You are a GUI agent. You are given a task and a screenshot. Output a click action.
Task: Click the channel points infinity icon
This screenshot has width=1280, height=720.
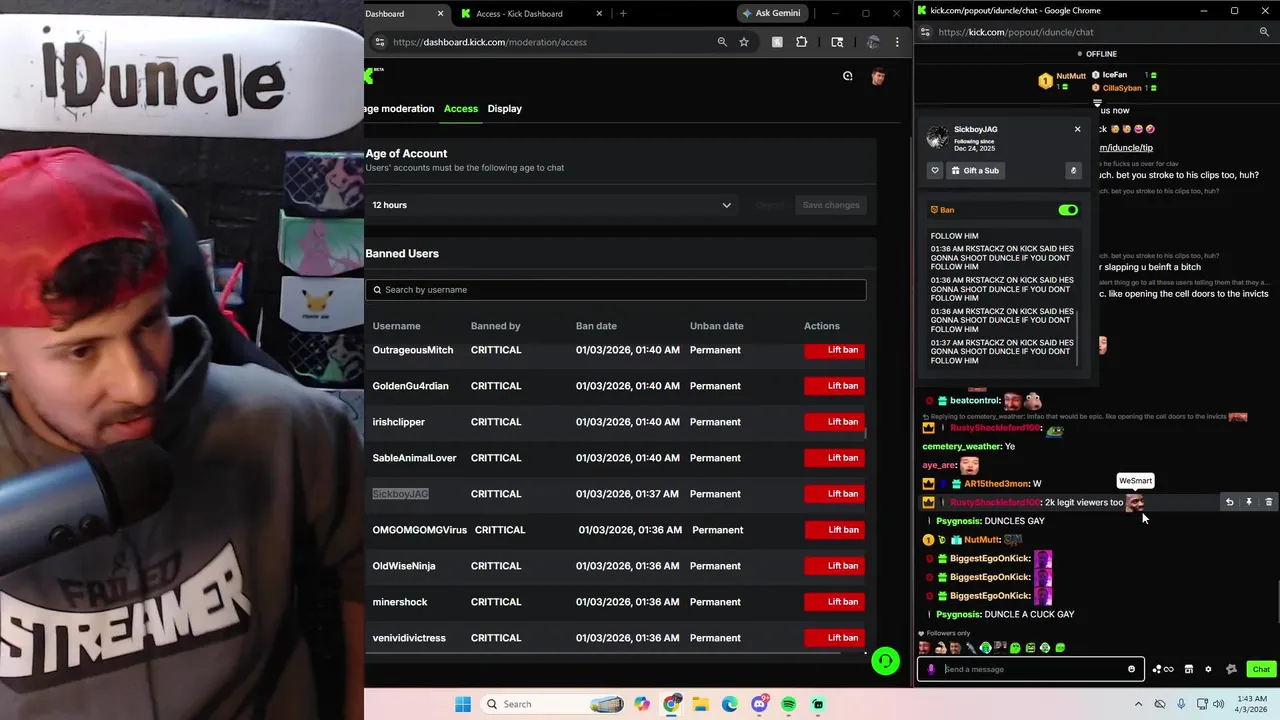[1163, 669]
